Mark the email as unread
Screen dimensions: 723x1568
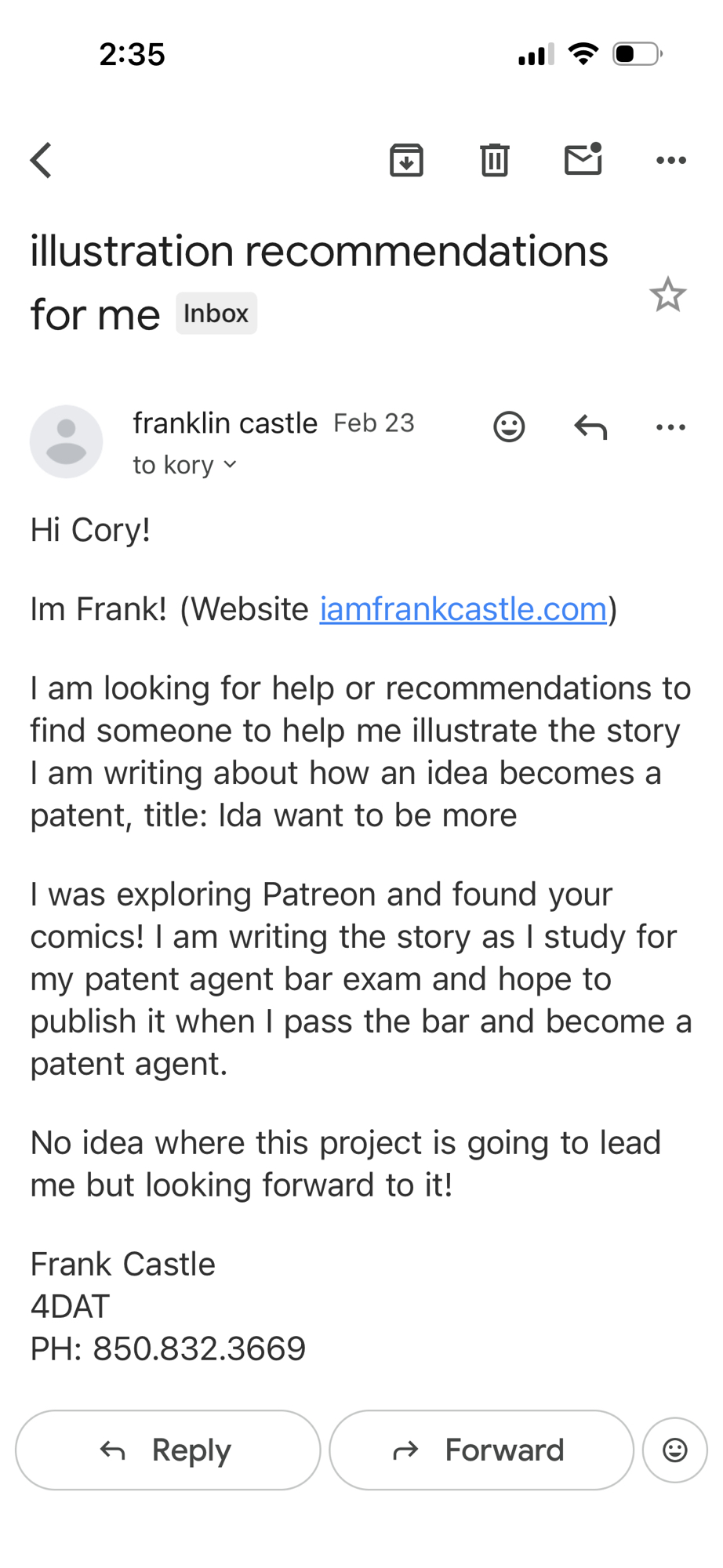[x=583, y=160]
